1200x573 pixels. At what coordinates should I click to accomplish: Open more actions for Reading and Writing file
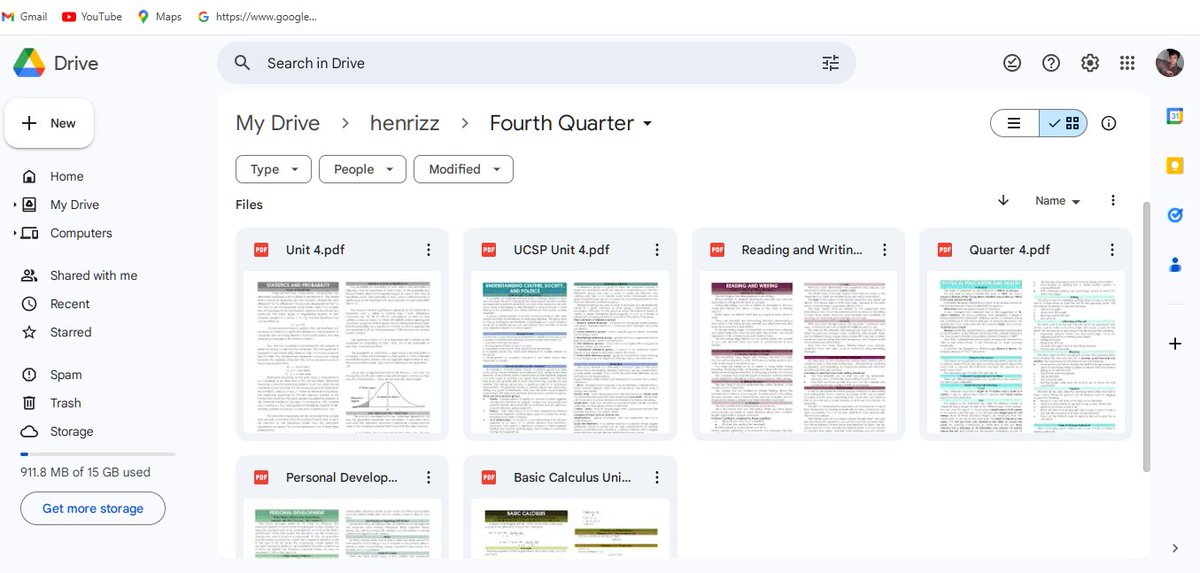[885, 250]
